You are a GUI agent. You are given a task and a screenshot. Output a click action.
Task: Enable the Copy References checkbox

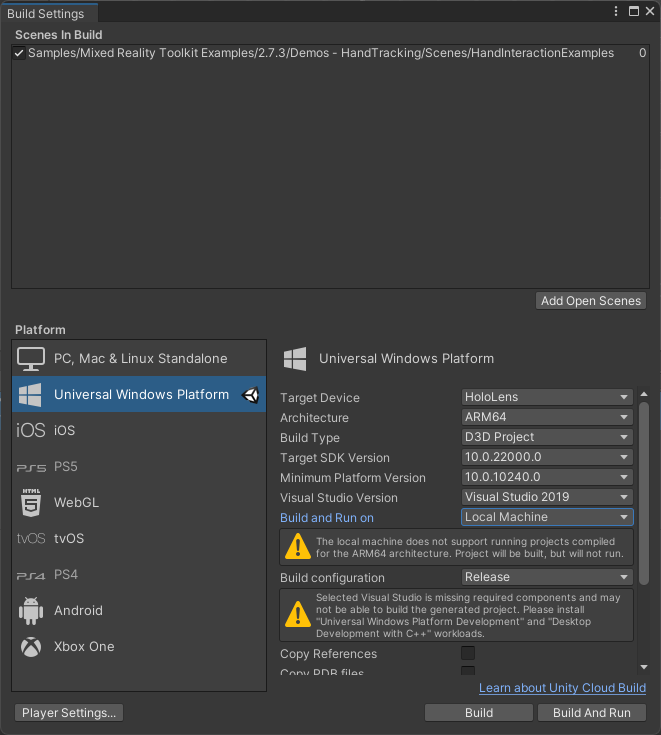tap(468, 653)
